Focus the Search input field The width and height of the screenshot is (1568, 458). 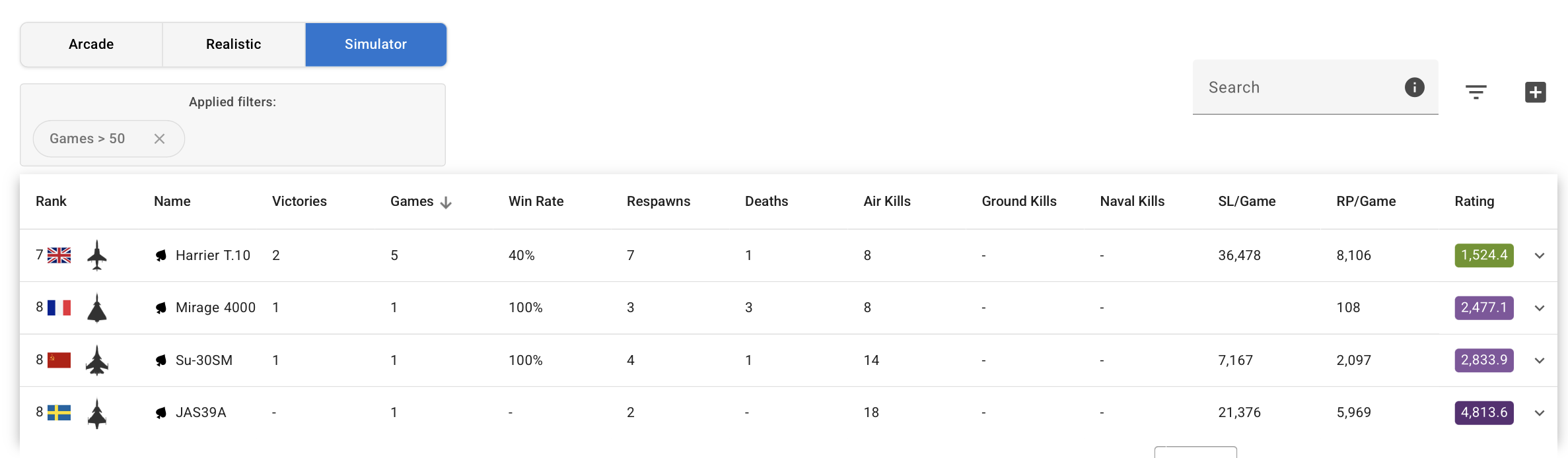(1298, 87)
